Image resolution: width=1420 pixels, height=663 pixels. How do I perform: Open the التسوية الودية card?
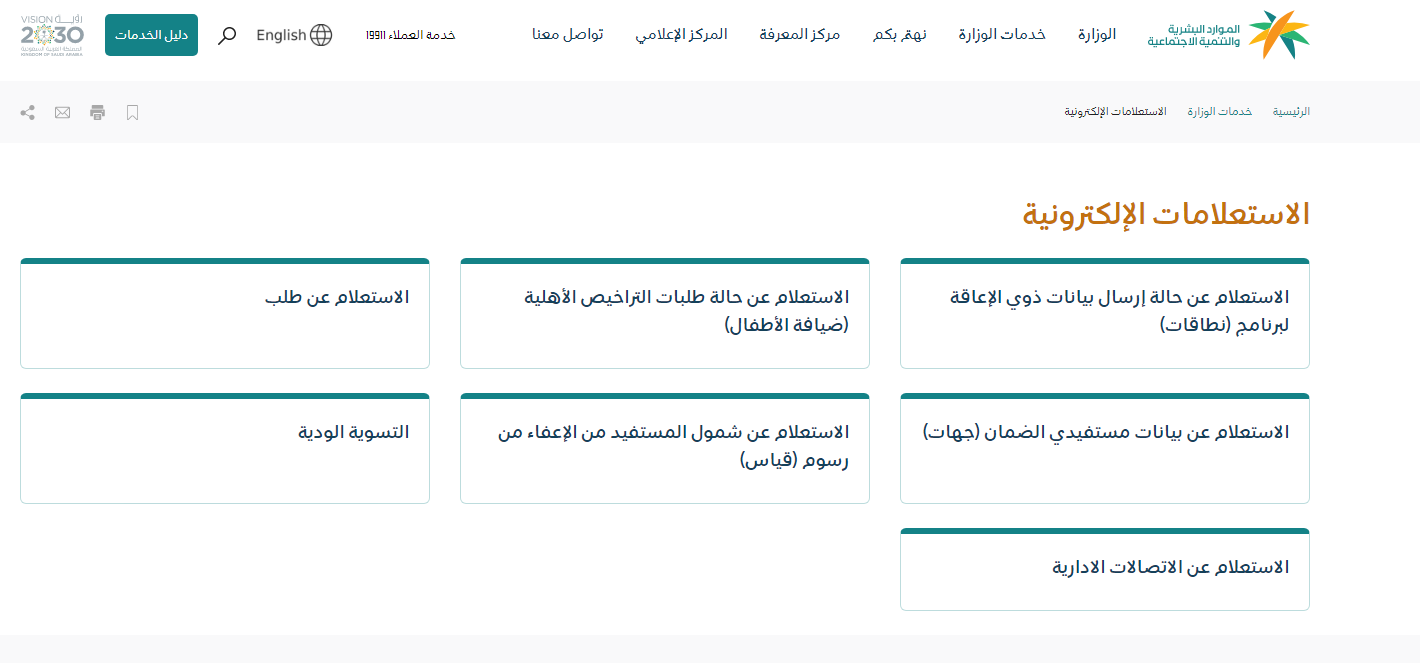click(225, 449)
